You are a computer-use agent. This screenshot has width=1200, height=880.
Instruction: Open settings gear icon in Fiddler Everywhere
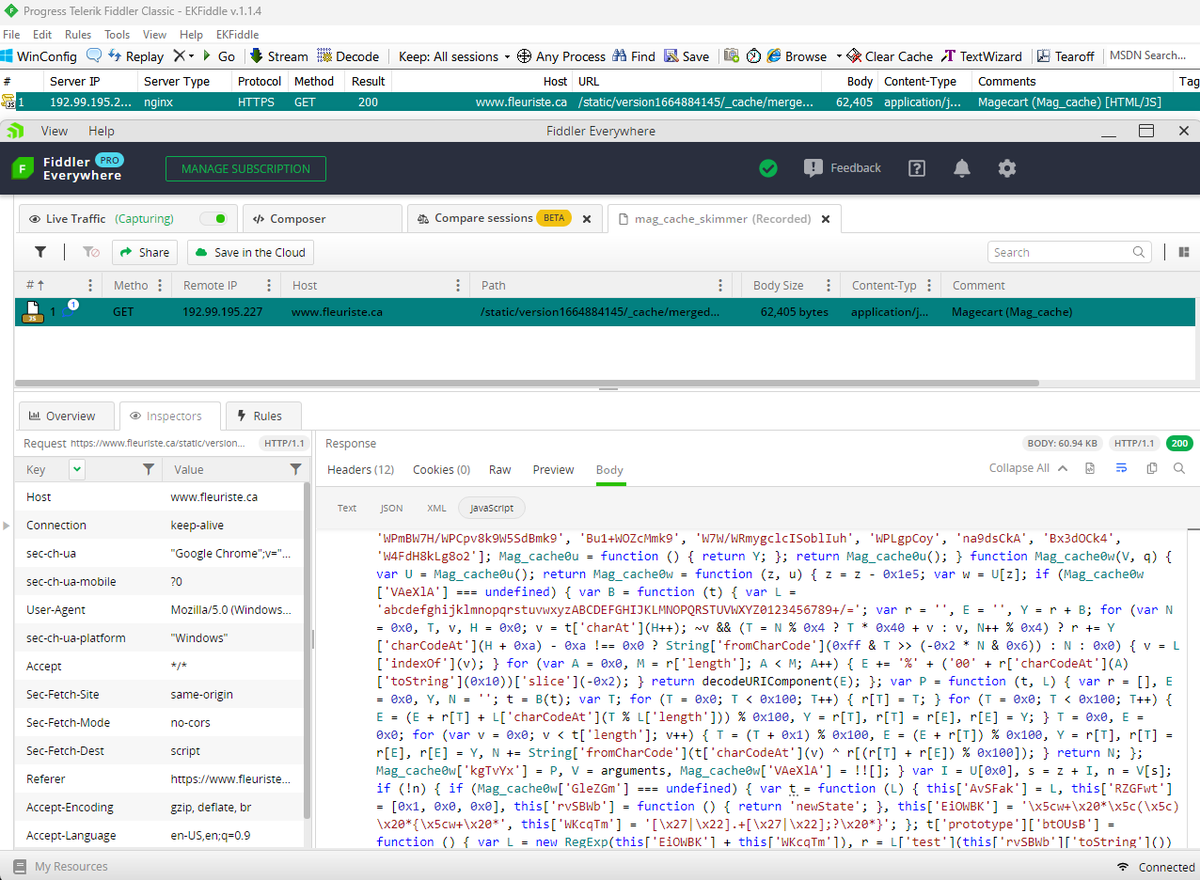pos(1007,168)
